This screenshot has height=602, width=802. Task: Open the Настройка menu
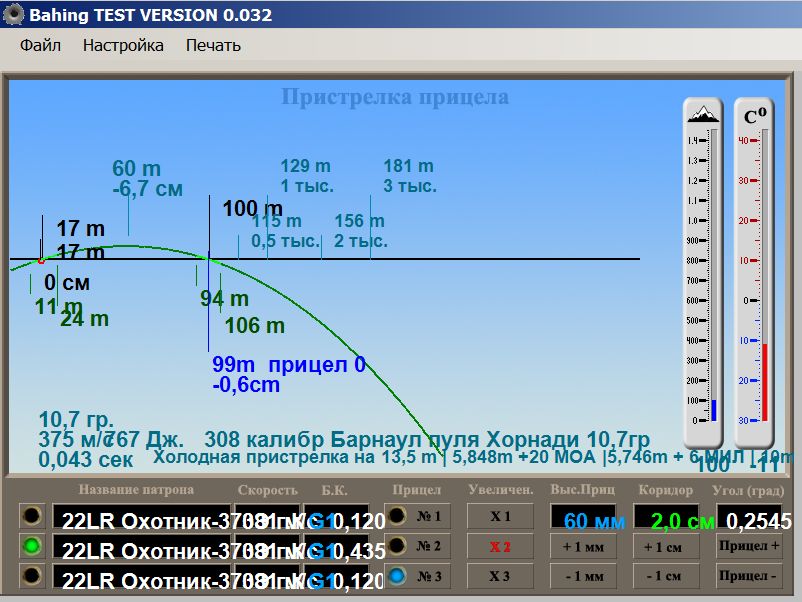[123, 46]
